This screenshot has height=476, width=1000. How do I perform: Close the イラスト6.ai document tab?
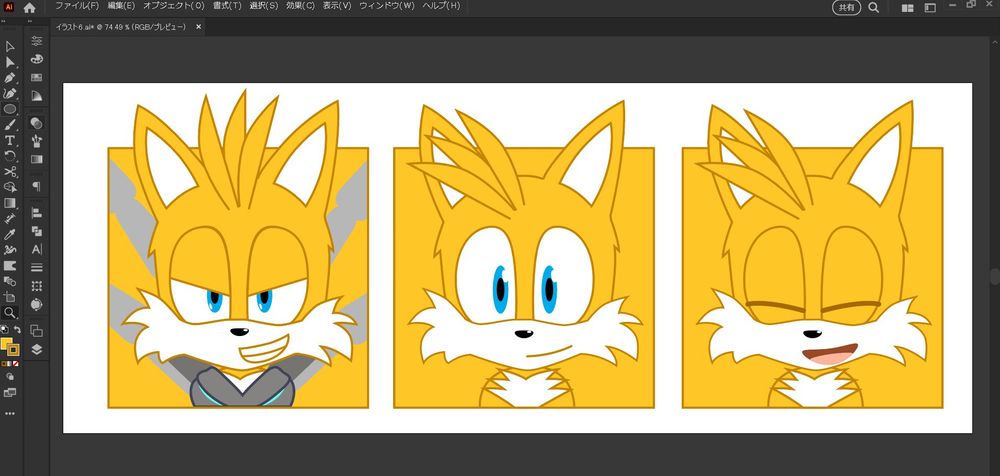pyautogui.click(x=198, y=27)
